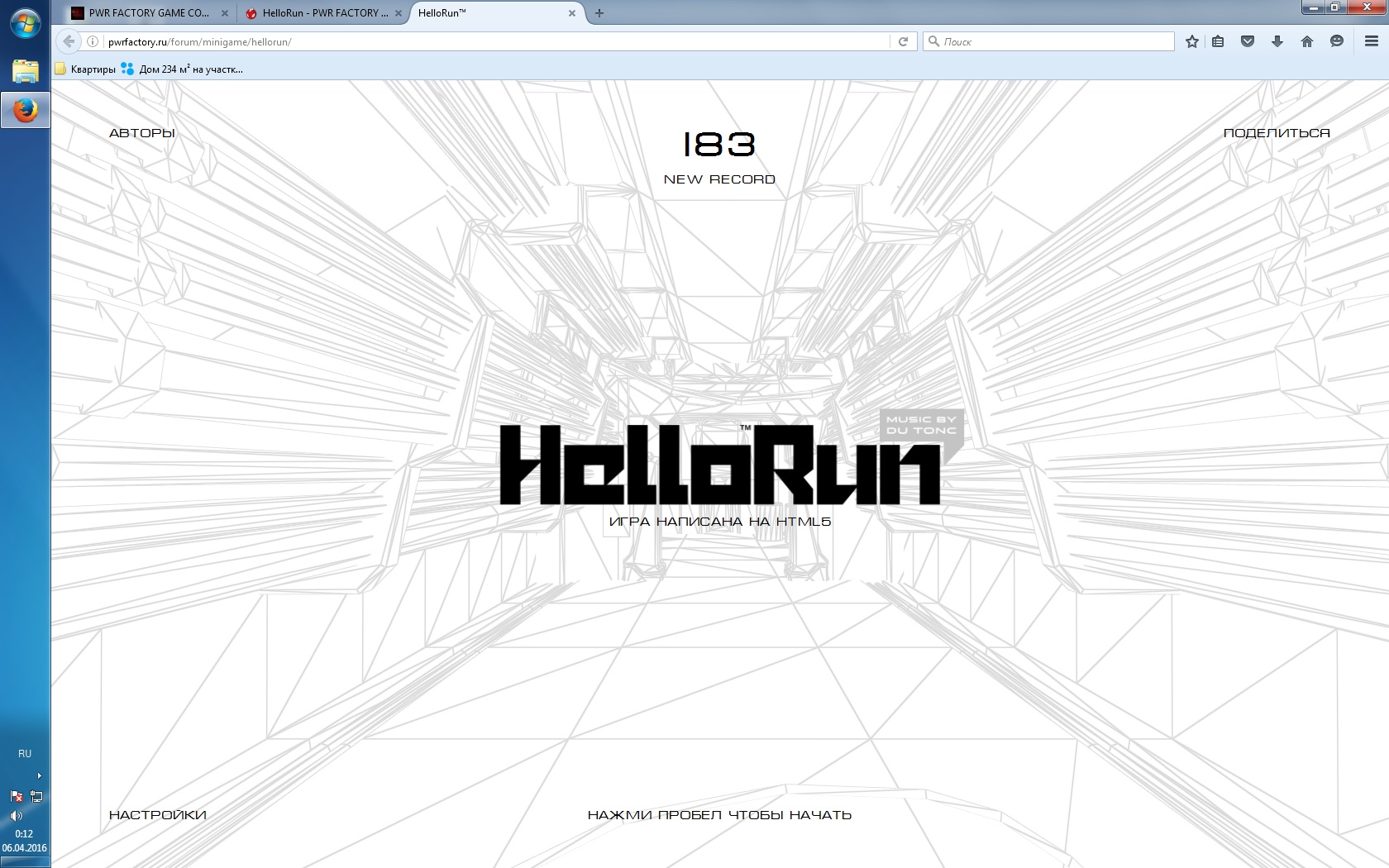Bookmark this page with the star icon

[1191, 41]
